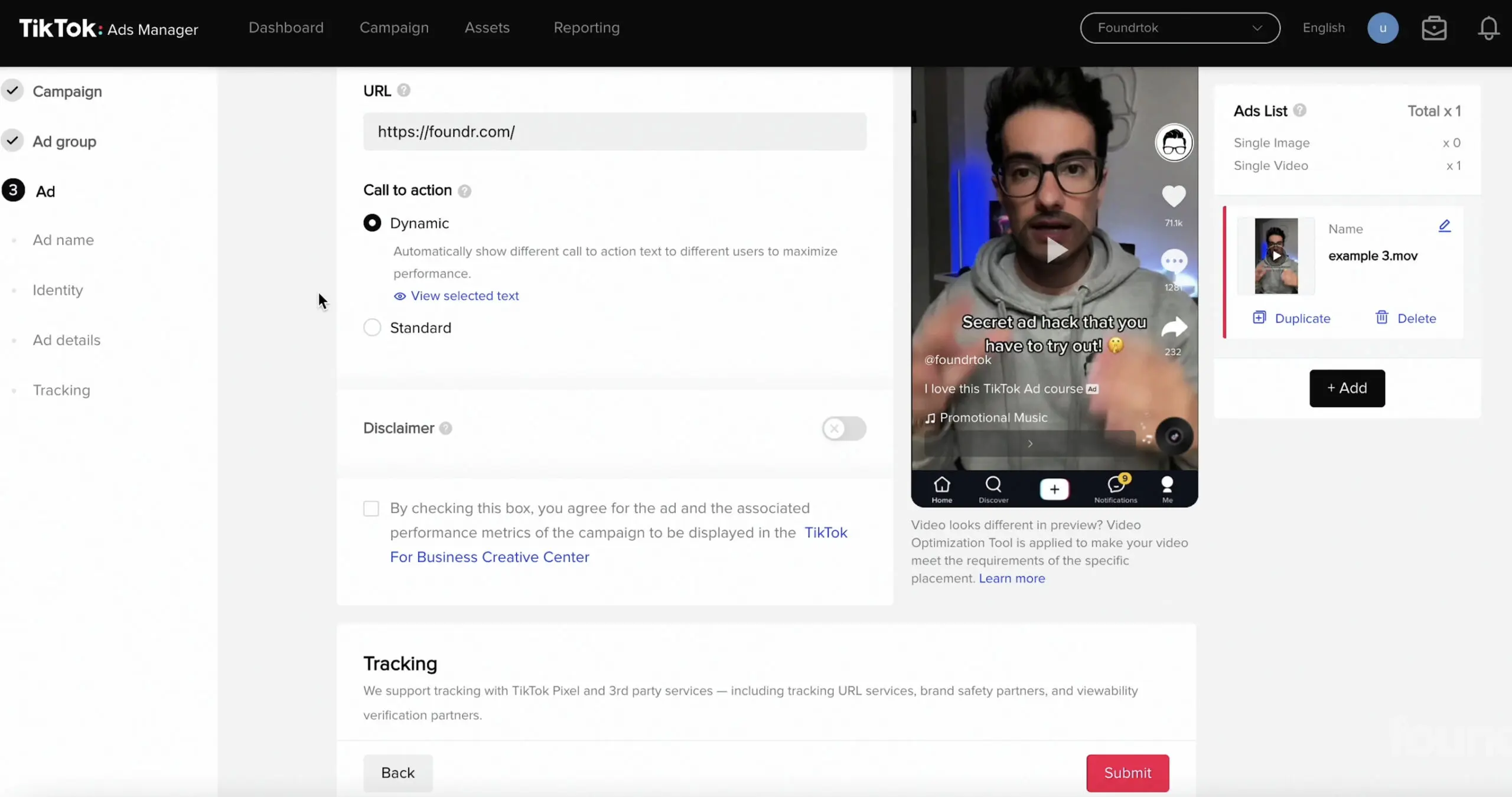The image size is (1512, 797).
Task: Click the like heart icon in TikTok preview
Action: [x=1172, y=197]
